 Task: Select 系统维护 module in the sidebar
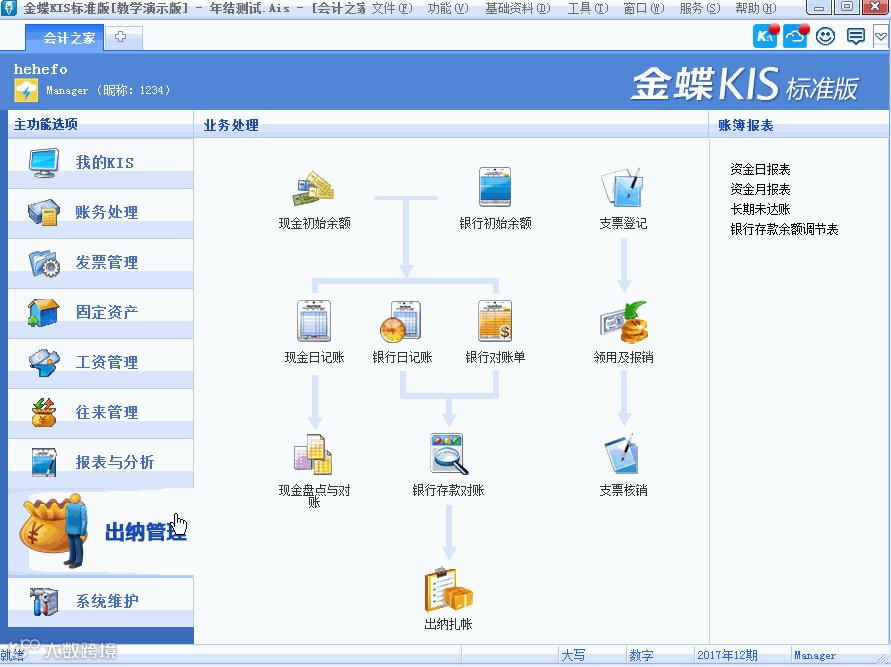(x=101, y=601)
